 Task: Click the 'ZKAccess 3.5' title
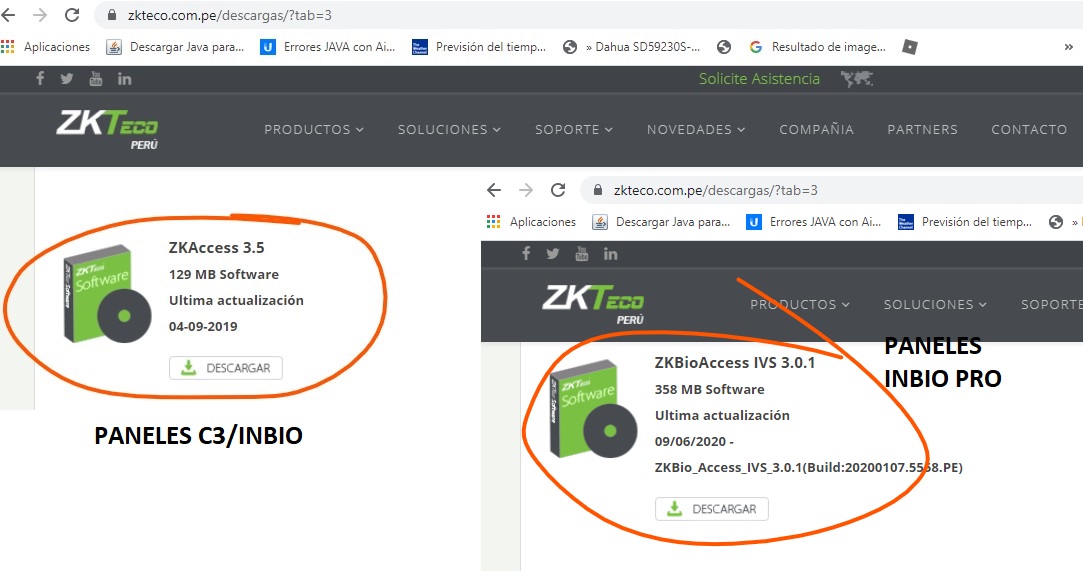[216, 247]
